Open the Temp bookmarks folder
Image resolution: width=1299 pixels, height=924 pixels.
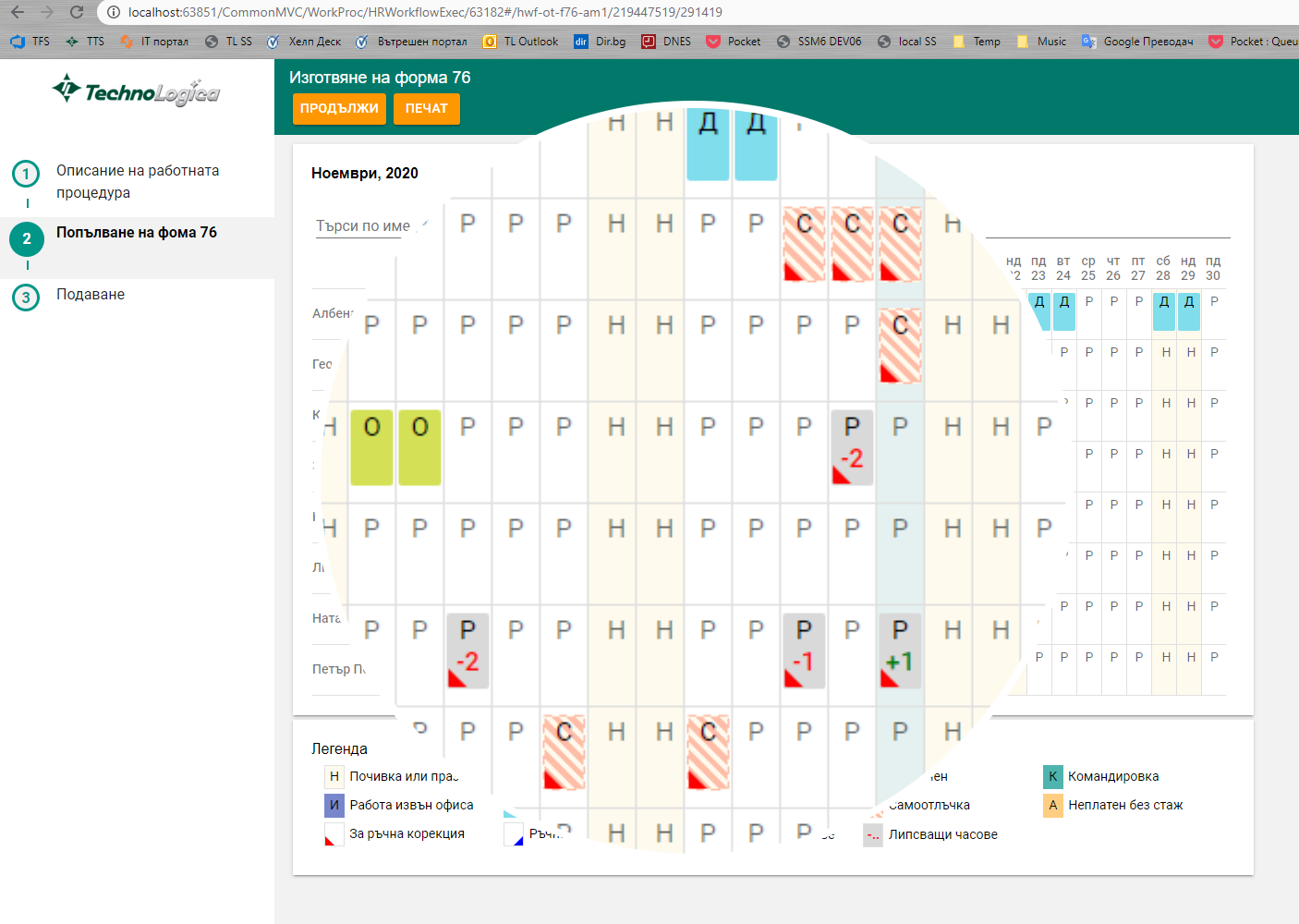(977, 42)
